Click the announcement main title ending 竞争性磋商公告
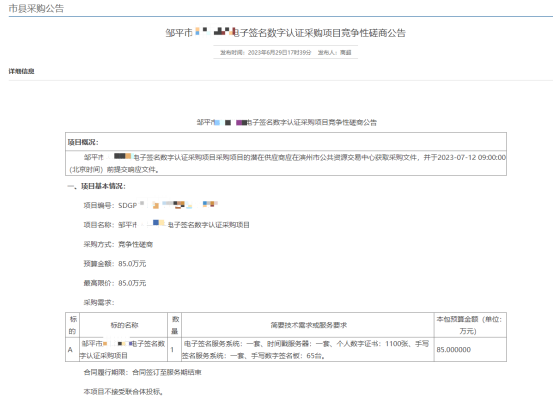This screenshot has width=553, height=403. coord(286,33)
